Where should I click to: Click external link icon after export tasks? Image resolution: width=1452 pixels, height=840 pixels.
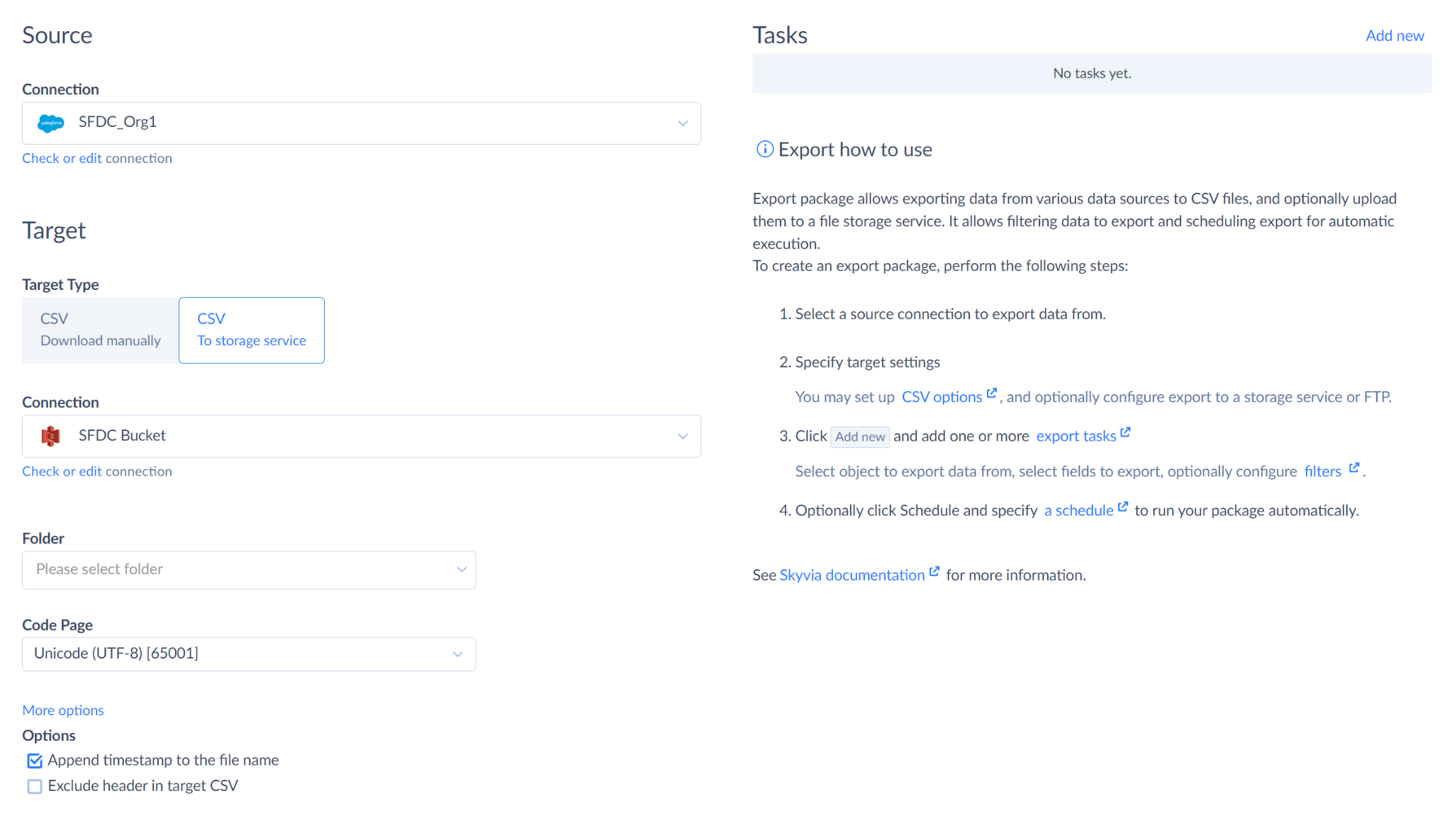pyautogui.click(x=1125, y=432)
